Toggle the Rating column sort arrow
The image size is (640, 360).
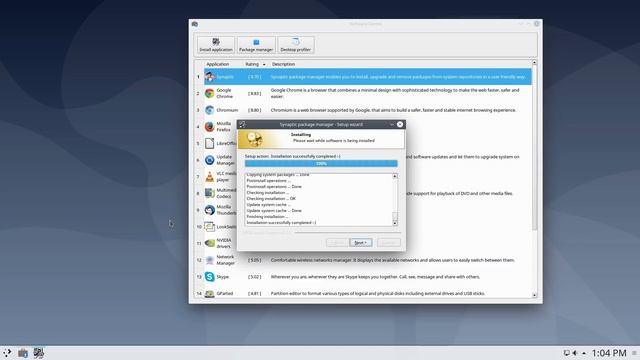click(x=264, y=64)
